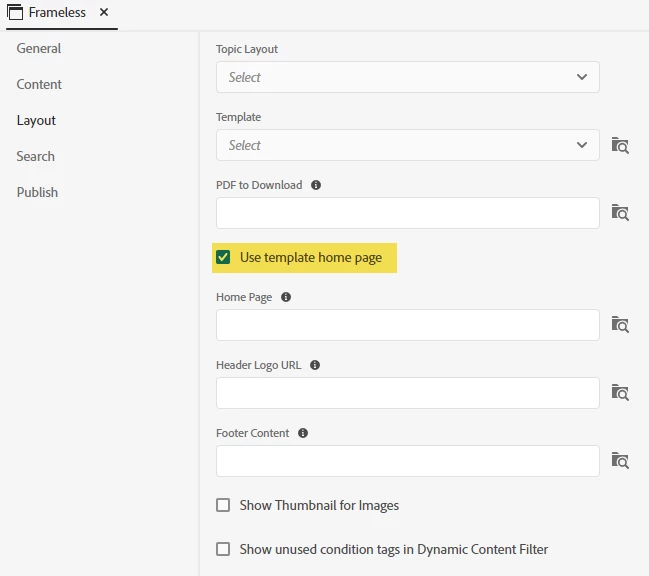Click info icon next to PDF to Download
The height and width of the screenshot is (576, 649).
pyautogui.click(x=316, y=185)
